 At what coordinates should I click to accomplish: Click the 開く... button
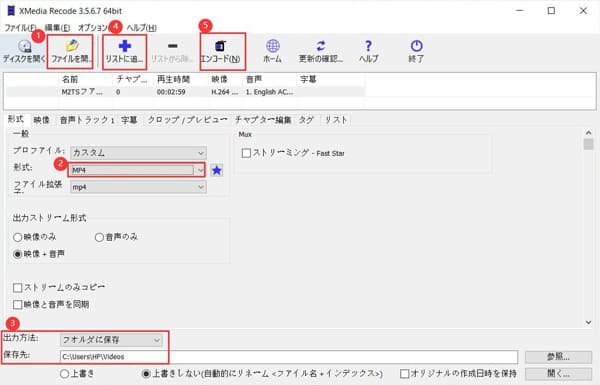pyautogui.click(x=558, y=374)
